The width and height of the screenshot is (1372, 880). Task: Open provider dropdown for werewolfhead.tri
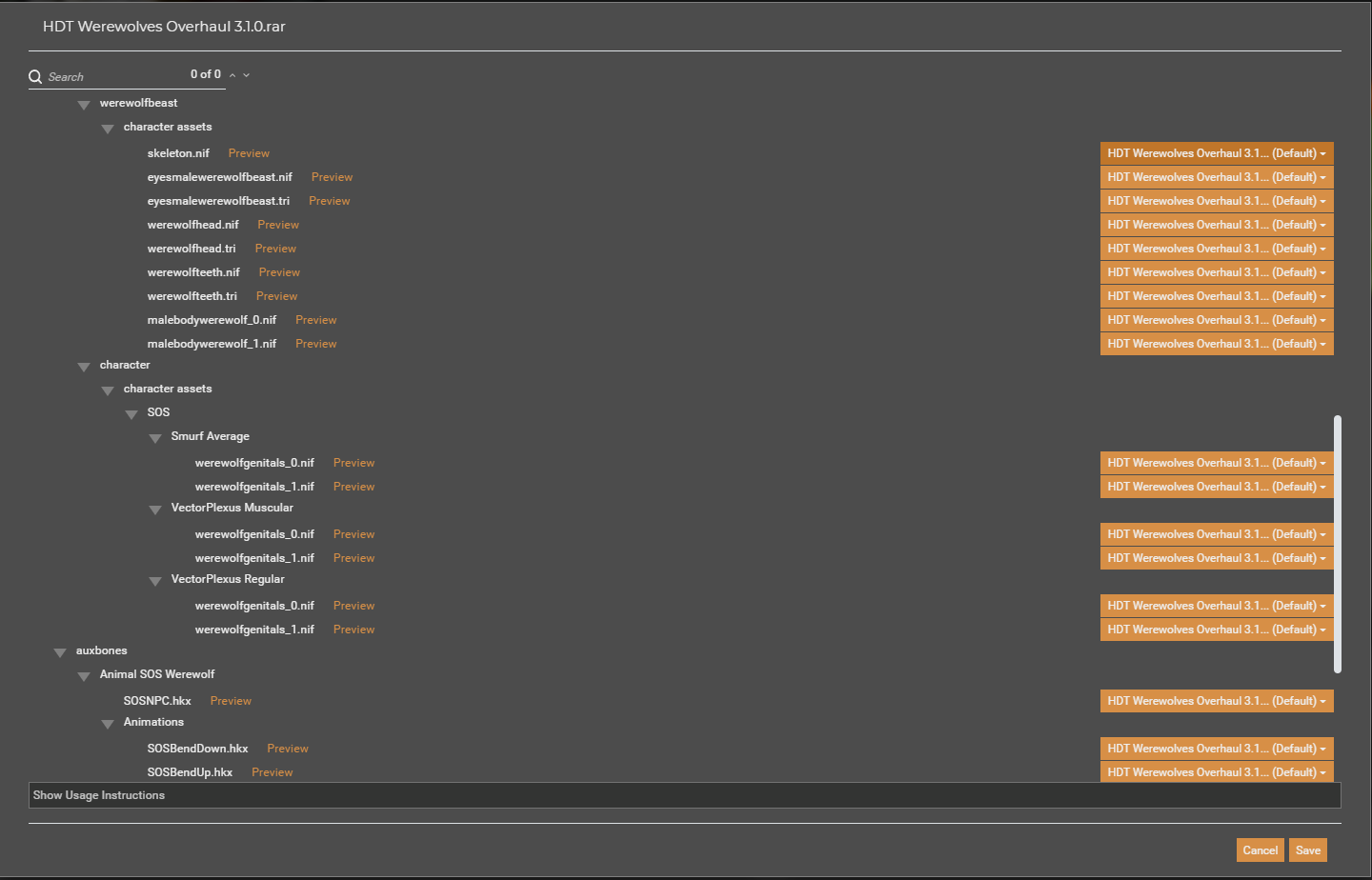click(x=1217, y=249)
